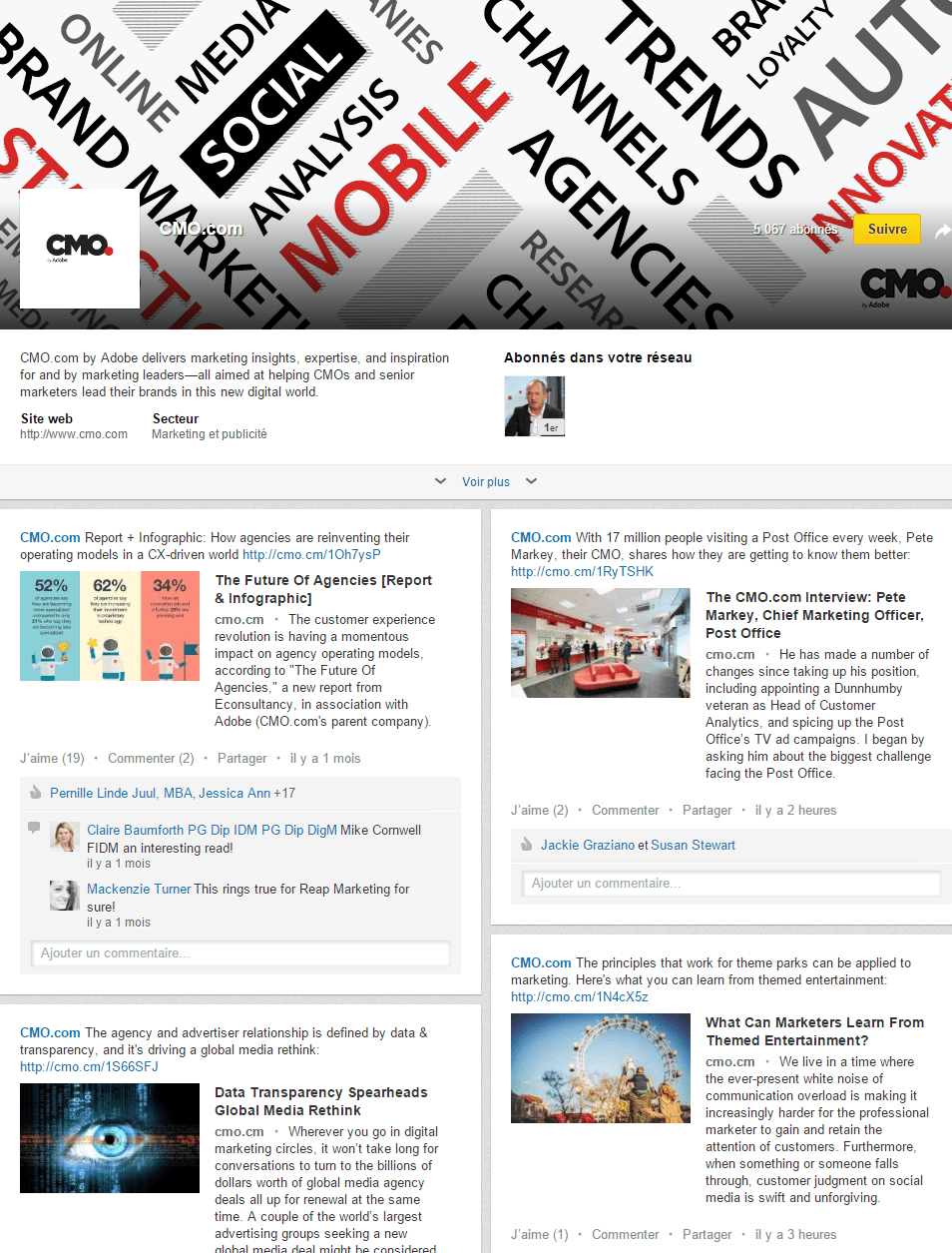
Task: Open 'The CMO.com Interview: Pete Markey' title
Action: 815,615
